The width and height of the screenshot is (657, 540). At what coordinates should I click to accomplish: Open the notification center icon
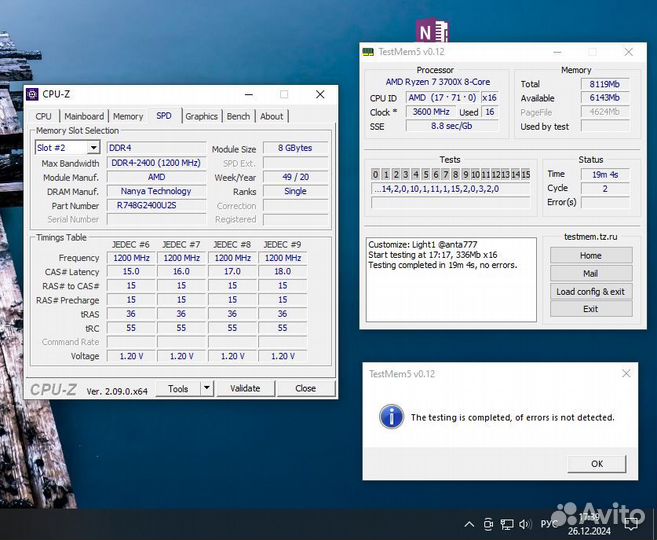[631, 523]
